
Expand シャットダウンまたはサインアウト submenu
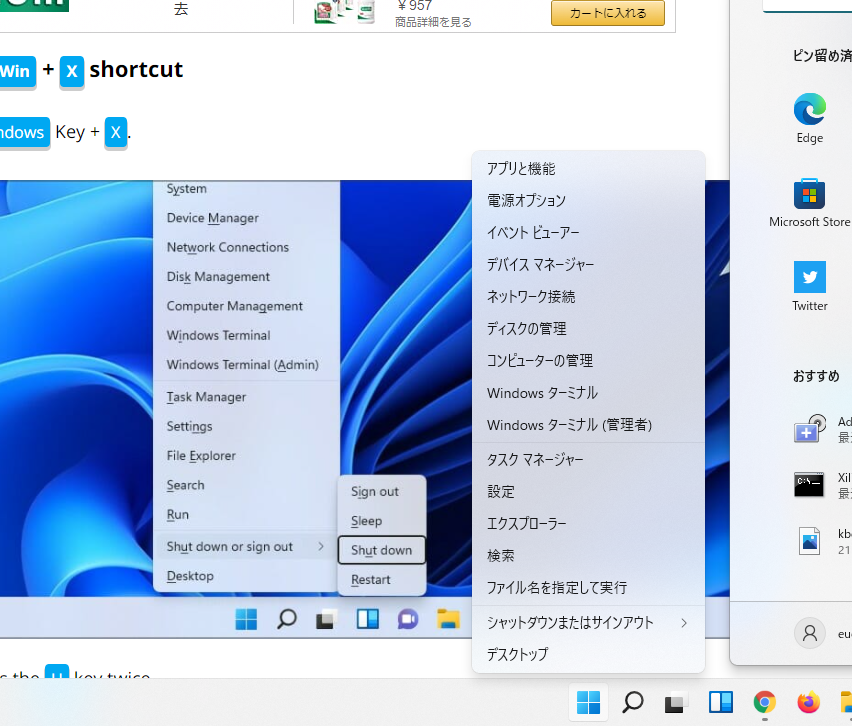(x=587, y=622)
